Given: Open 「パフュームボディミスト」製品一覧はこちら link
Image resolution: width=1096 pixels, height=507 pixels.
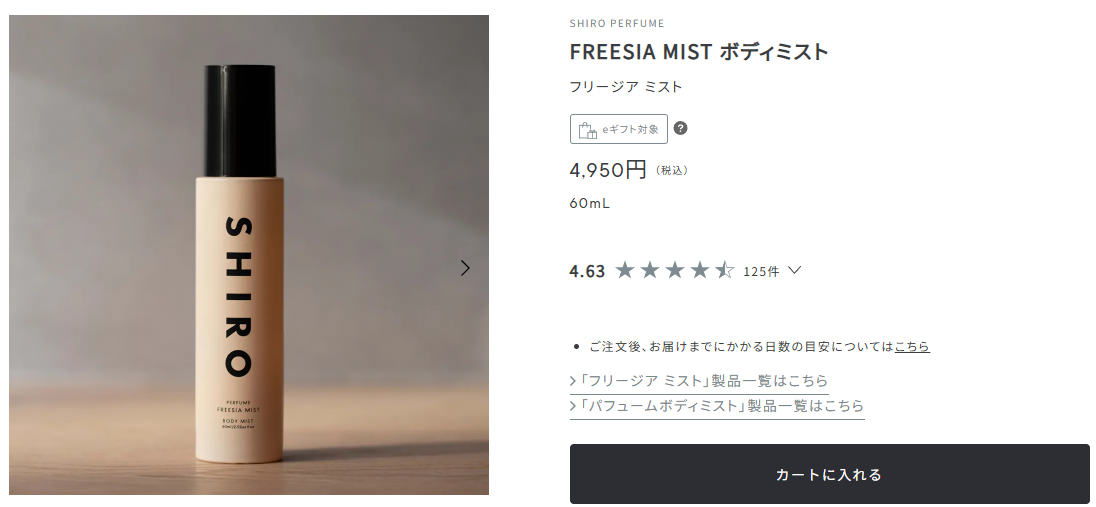Looking at the screenshot, I should (722, 406).
